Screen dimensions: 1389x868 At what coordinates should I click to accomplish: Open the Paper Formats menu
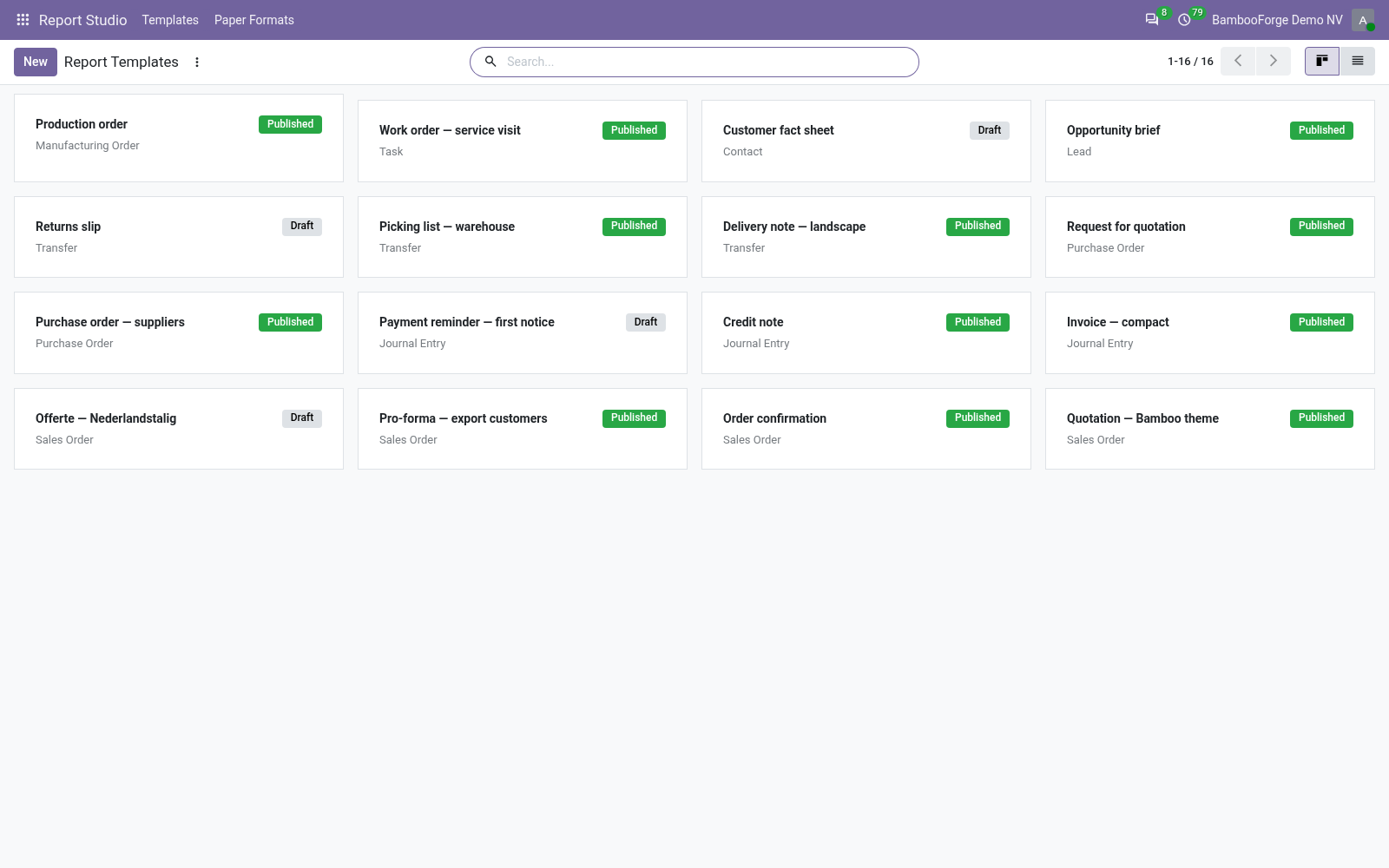(254, 20)
